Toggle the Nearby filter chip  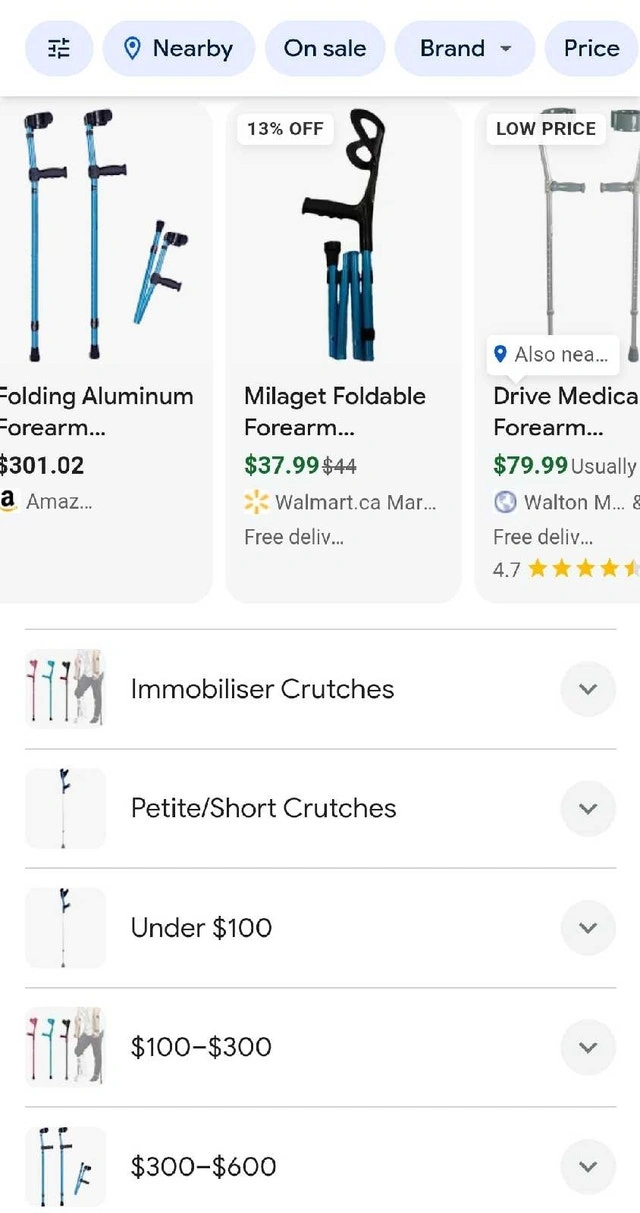(179, 48)
